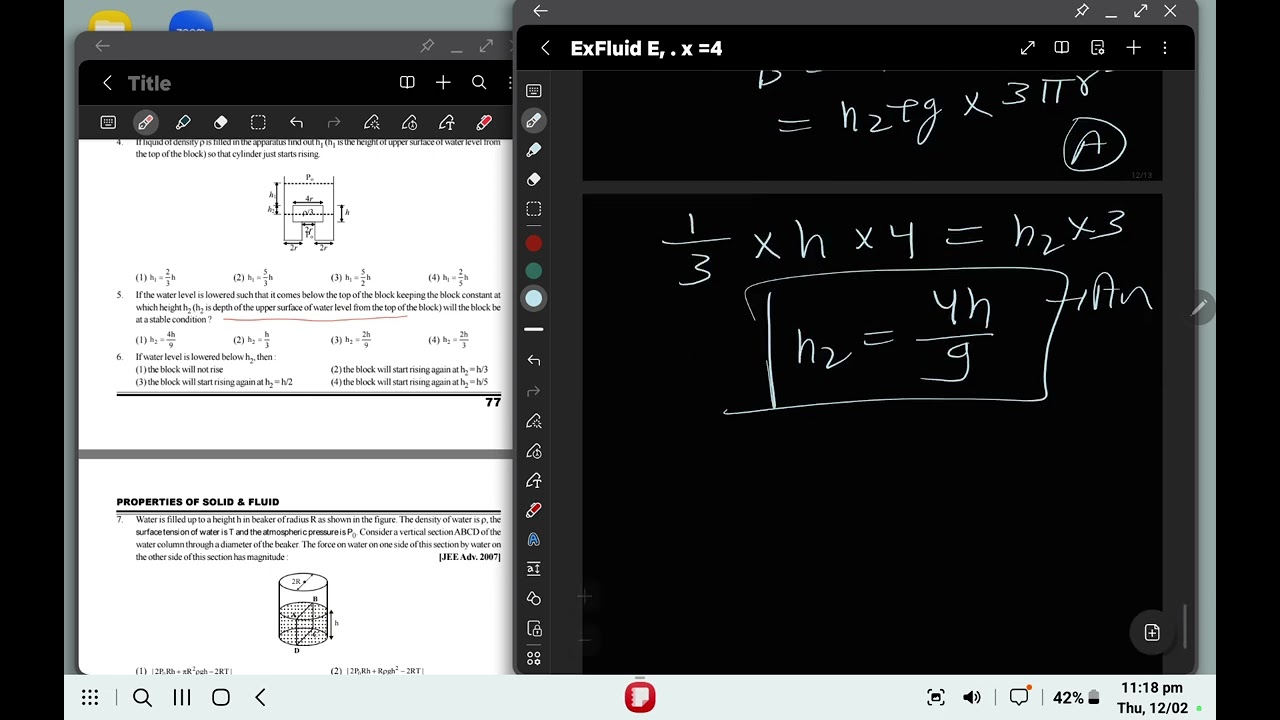Toggle reading mode in ExFluid note
1280x720 pixels.
point(1062,48)
